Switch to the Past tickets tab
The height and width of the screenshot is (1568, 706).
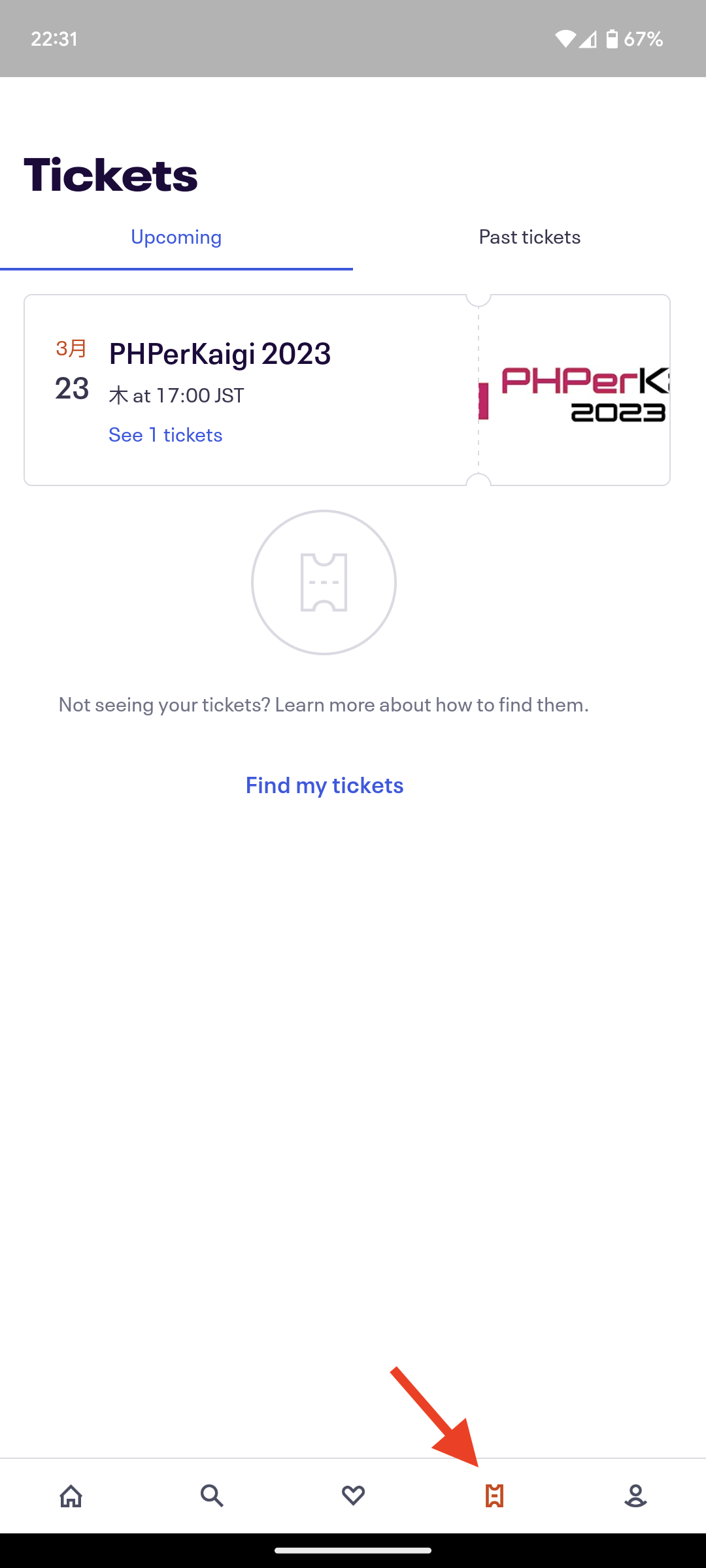click(529, 237)
